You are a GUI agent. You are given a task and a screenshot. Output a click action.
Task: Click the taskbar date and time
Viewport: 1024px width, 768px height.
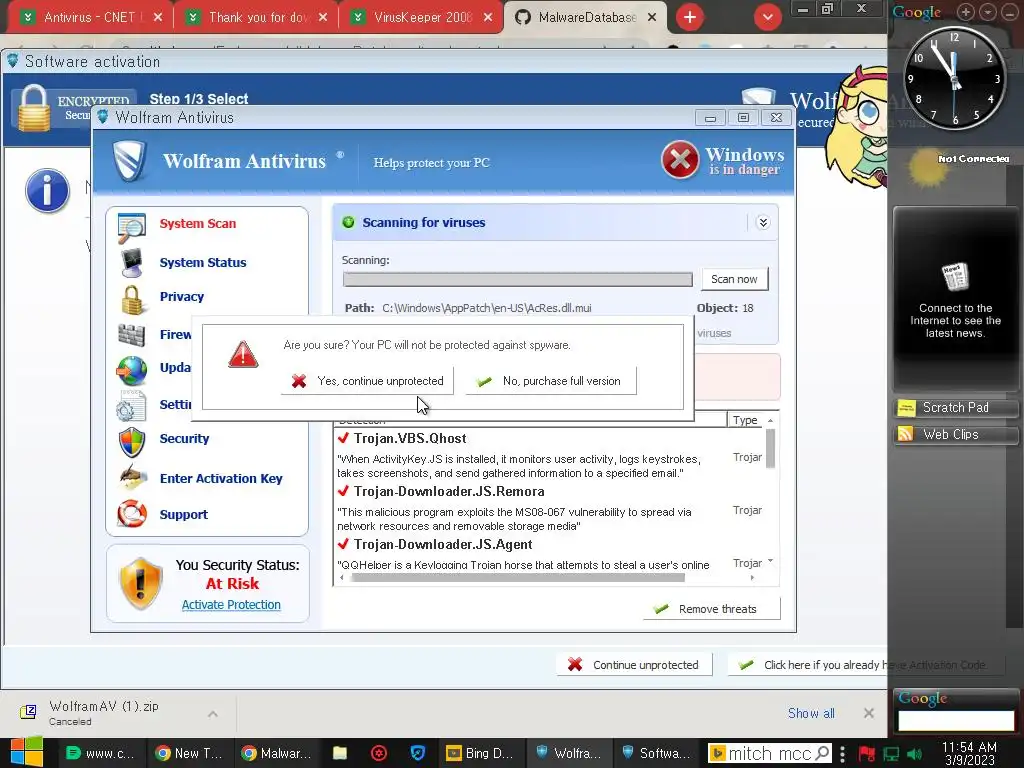tap(970, 753)
